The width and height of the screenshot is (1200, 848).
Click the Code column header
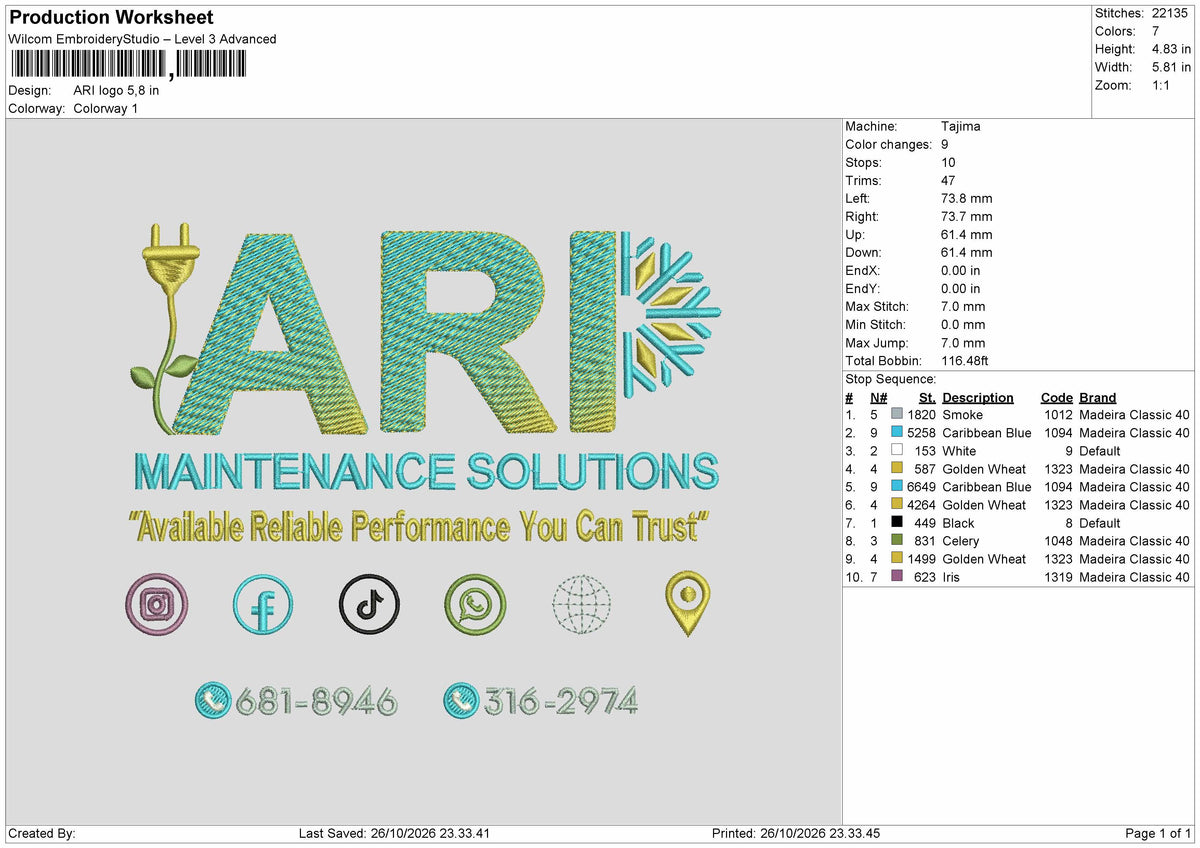tap(1056, 398)
